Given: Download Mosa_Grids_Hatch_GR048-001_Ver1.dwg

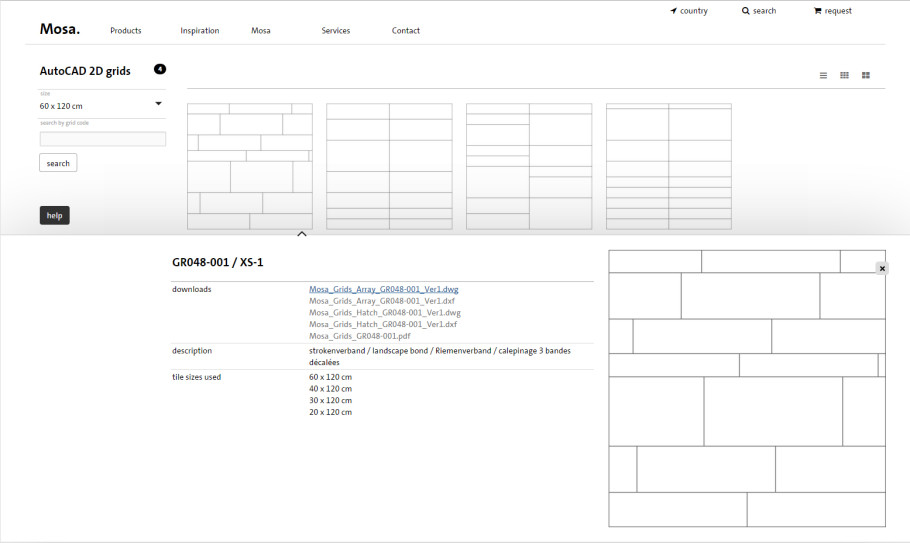Looking at the screenshot, I should coord(385,313).
